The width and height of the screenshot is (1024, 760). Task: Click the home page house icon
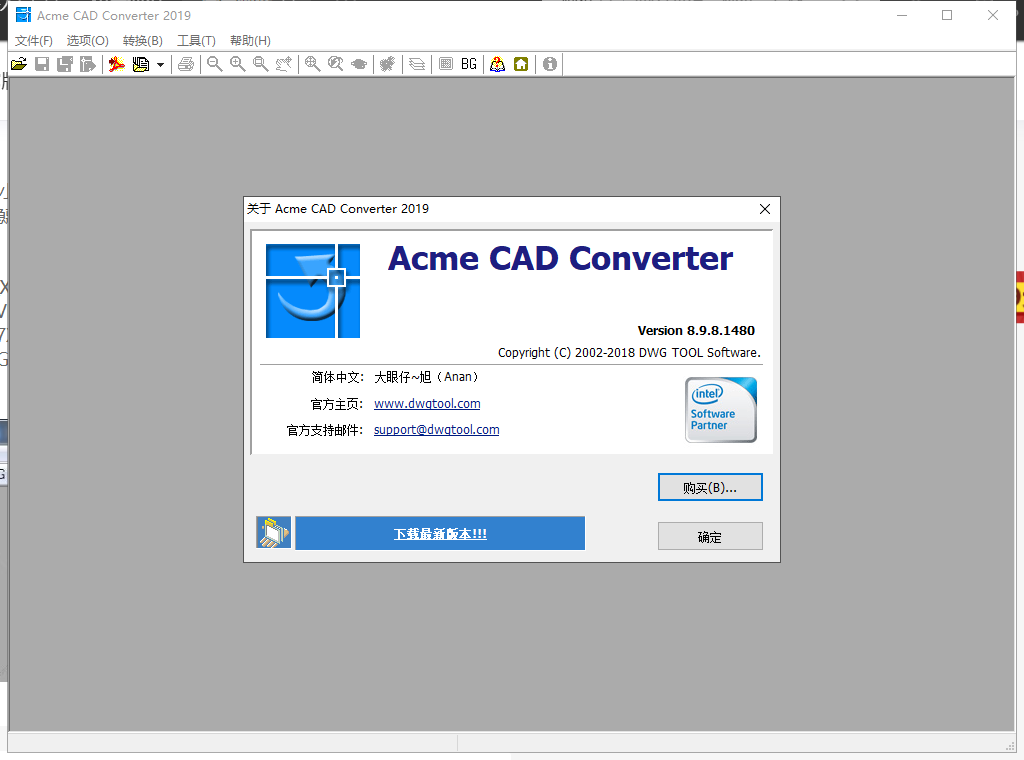point(521,64)
